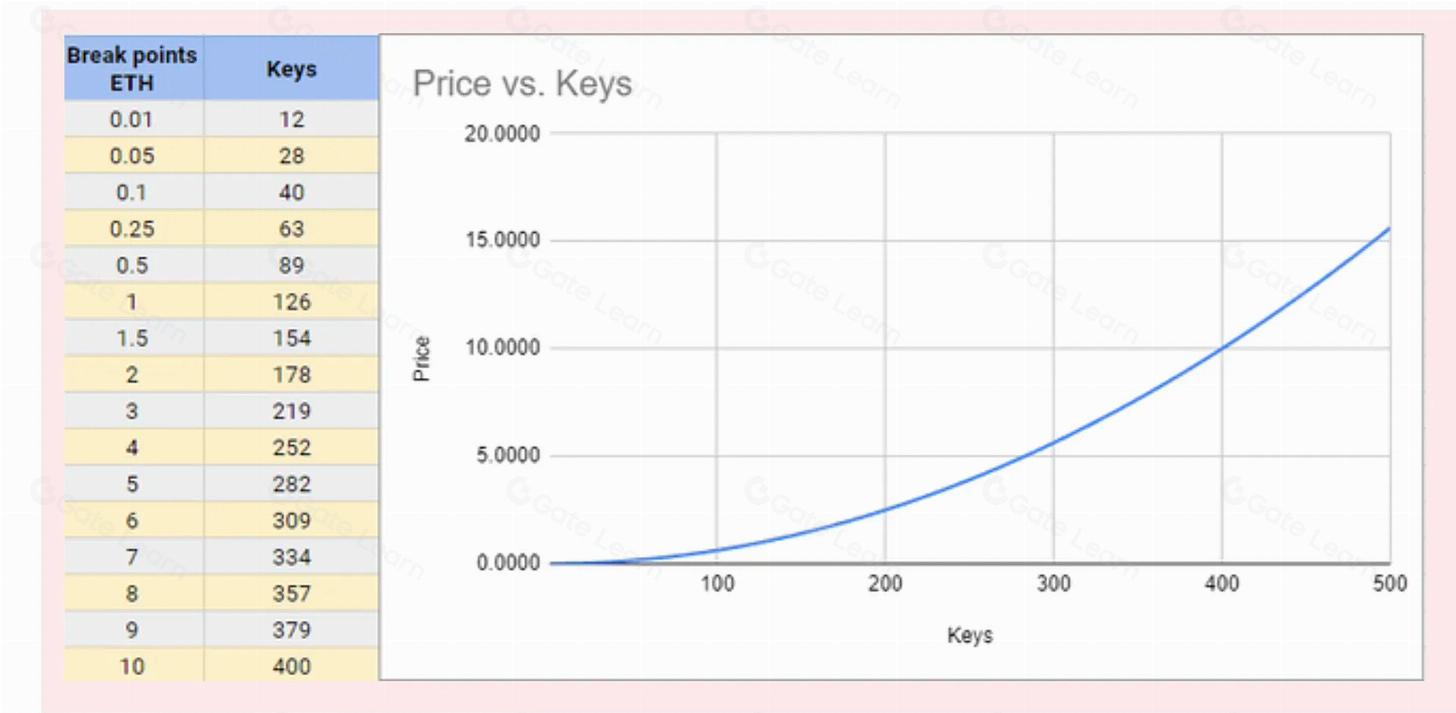Select the Keys cell with value 282
The height and width of the screenshot is (713, 1456).
click(x=291, y=484)
